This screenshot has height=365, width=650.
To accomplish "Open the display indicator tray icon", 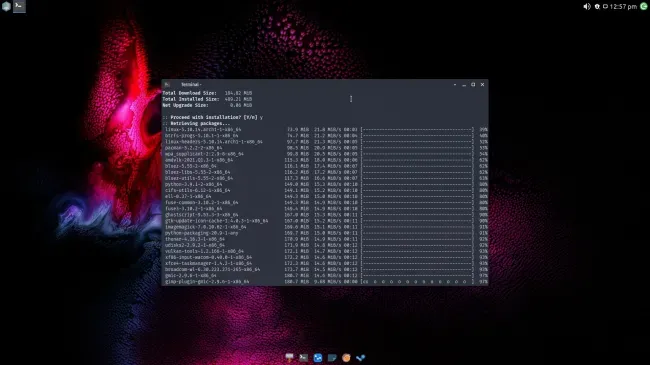I will [x=605, y=6].
